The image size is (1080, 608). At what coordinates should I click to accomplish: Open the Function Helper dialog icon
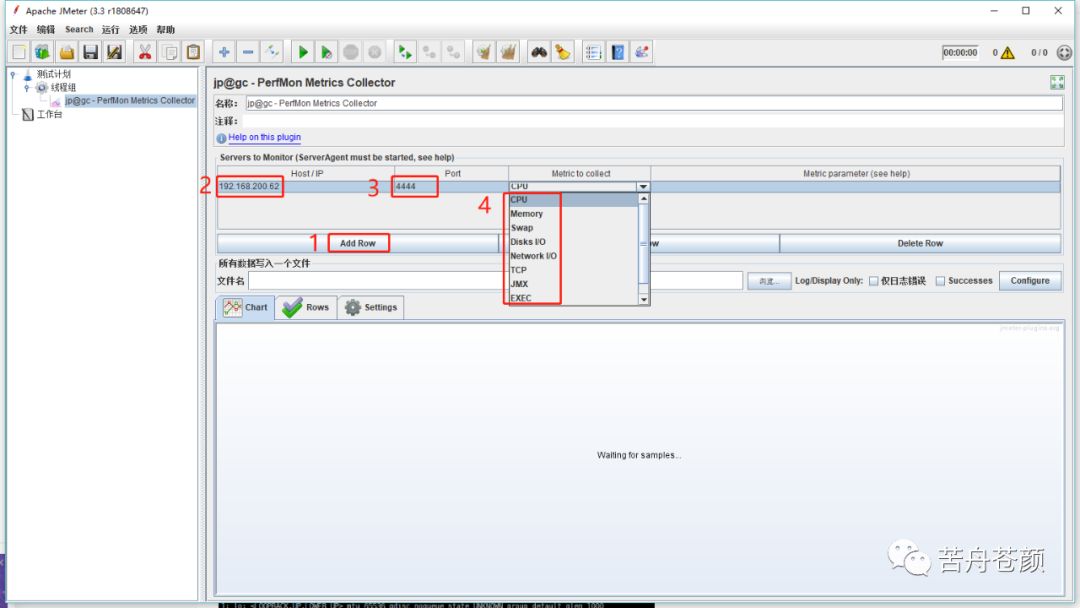[x=593, y=52]
